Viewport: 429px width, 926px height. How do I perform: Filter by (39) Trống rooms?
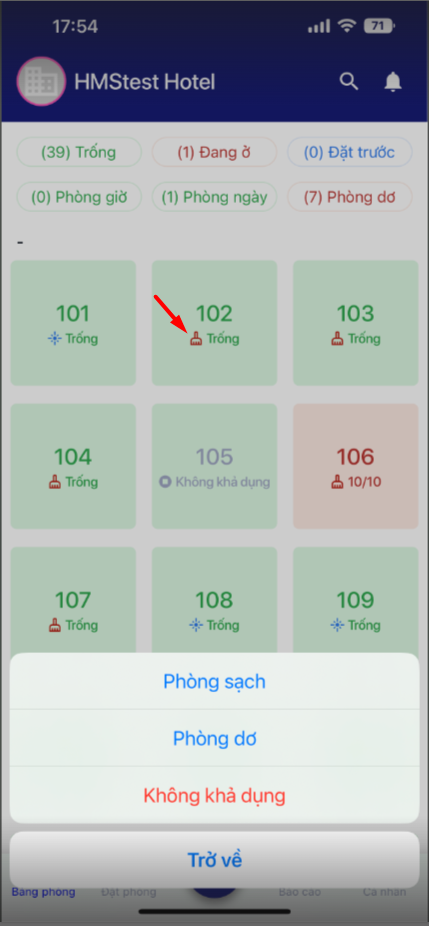(79, 152)
